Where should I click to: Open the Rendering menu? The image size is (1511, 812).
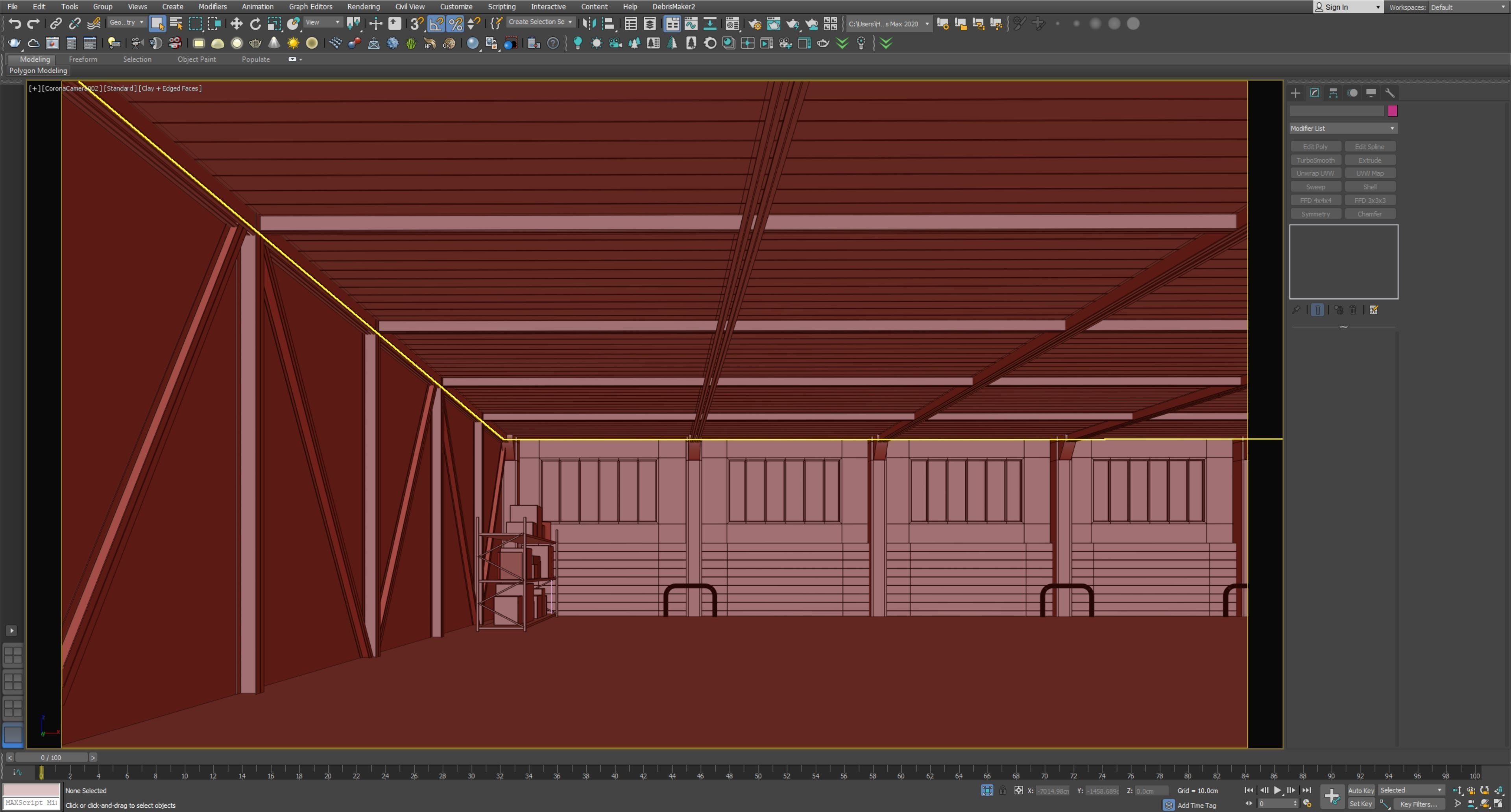[x=363, y=6]
